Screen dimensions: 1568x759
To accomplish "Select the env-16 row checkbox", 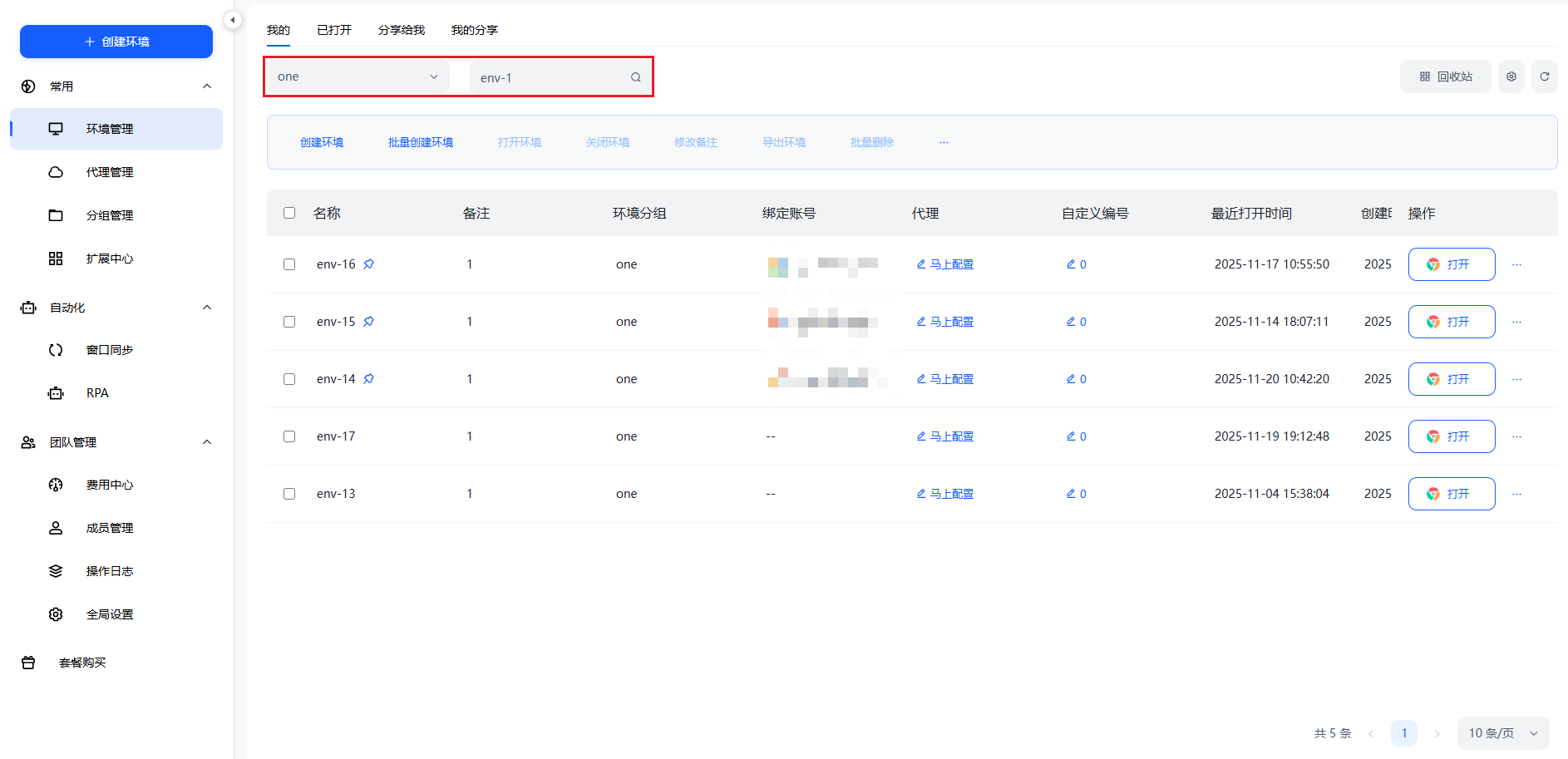I will click(289, 264).
